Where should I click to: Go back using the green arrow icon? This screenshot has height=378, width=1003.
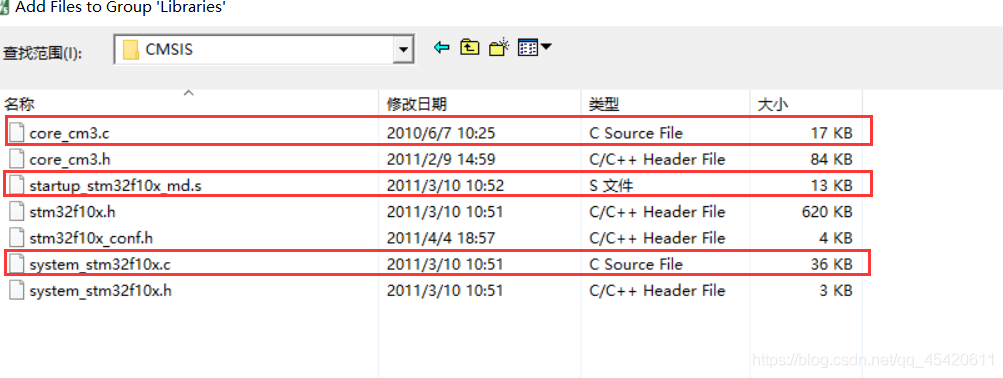click(x=441, y=47)
